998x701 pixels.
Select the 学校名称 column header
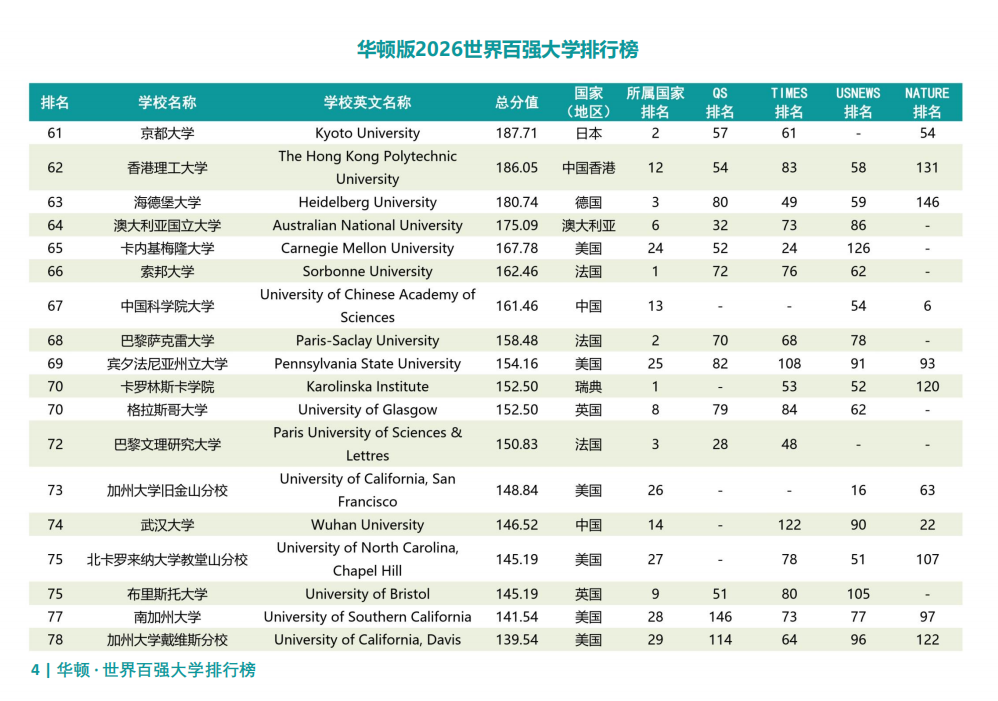tap(167, 102)
